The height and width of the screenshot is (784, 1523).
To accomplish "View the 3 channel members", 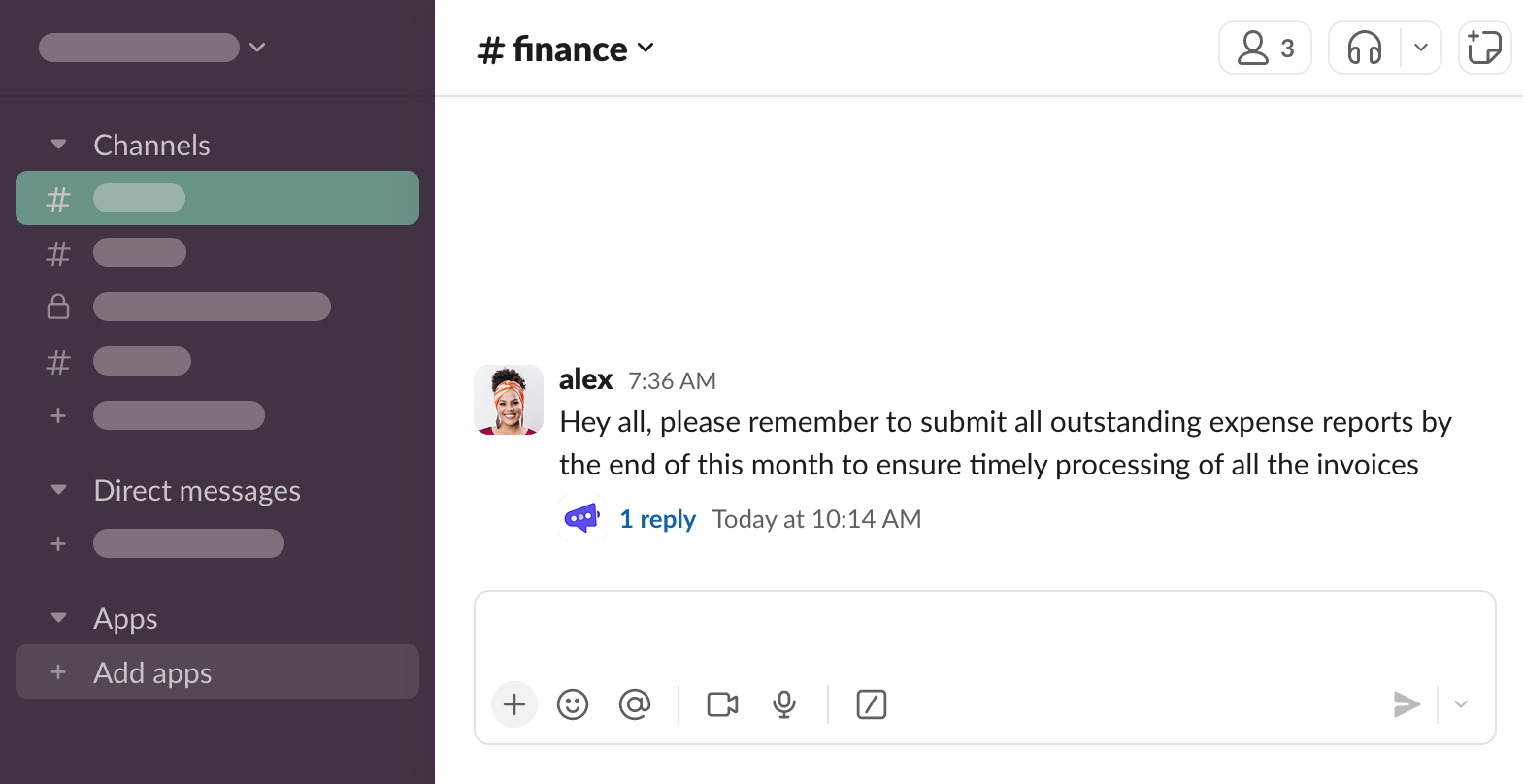I will click(1265, 48).
